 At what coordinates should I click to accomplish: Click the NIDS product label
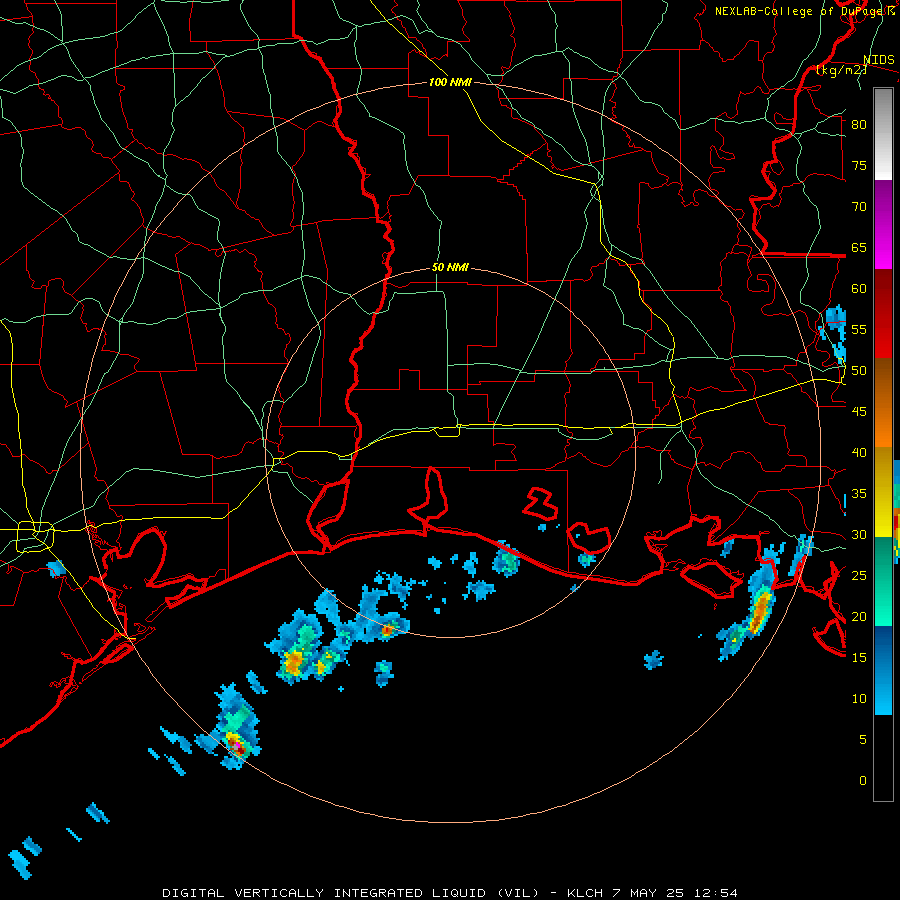[x=879, y=60]
